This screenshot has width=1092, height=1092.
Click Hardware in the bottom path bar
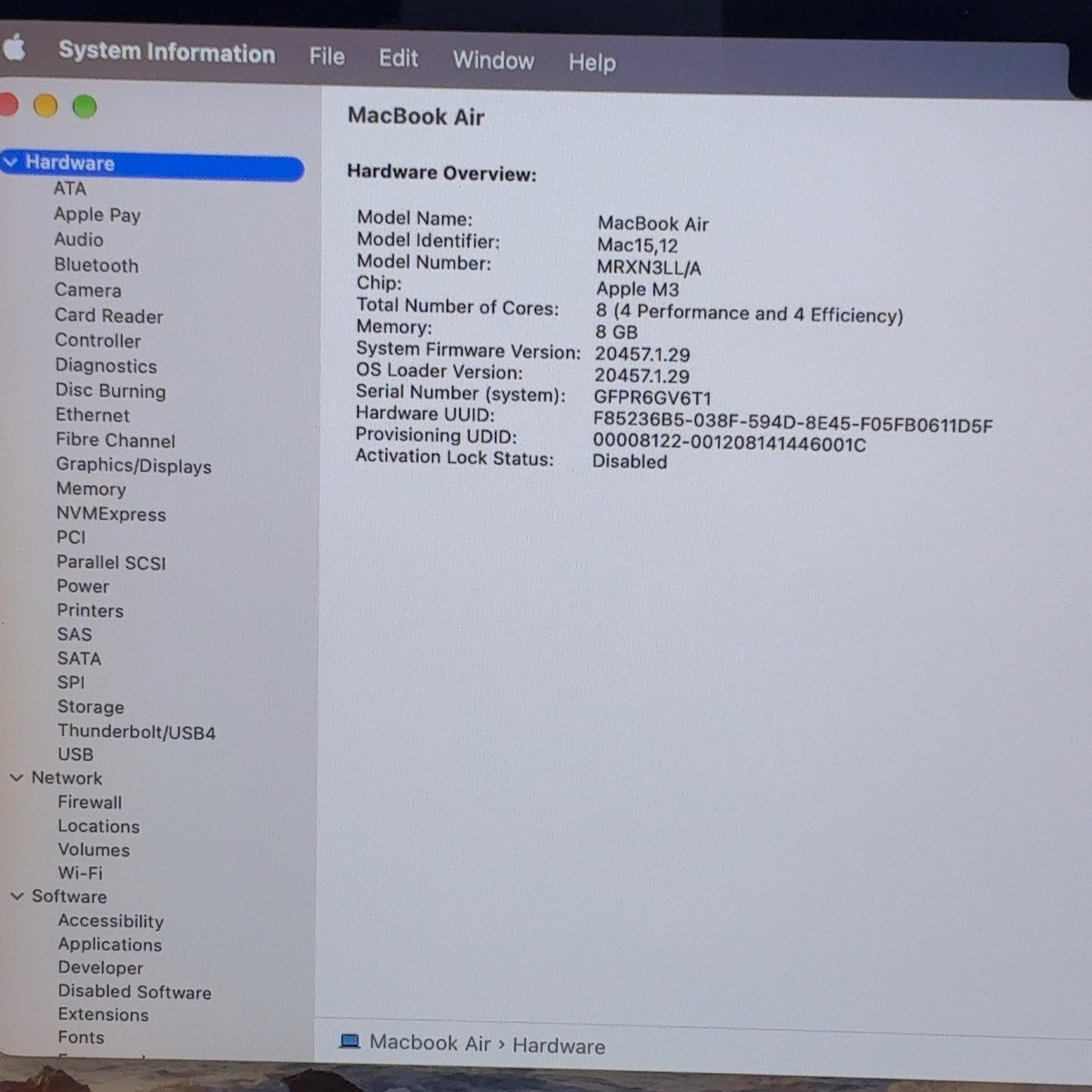[x=559, y=1046]
